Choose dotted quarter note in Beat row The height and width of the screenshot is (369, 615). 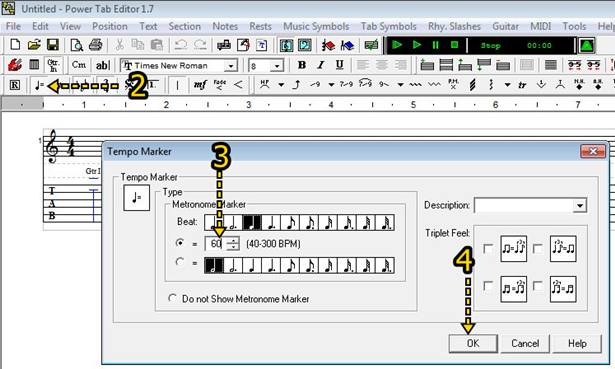coord(271,222)
